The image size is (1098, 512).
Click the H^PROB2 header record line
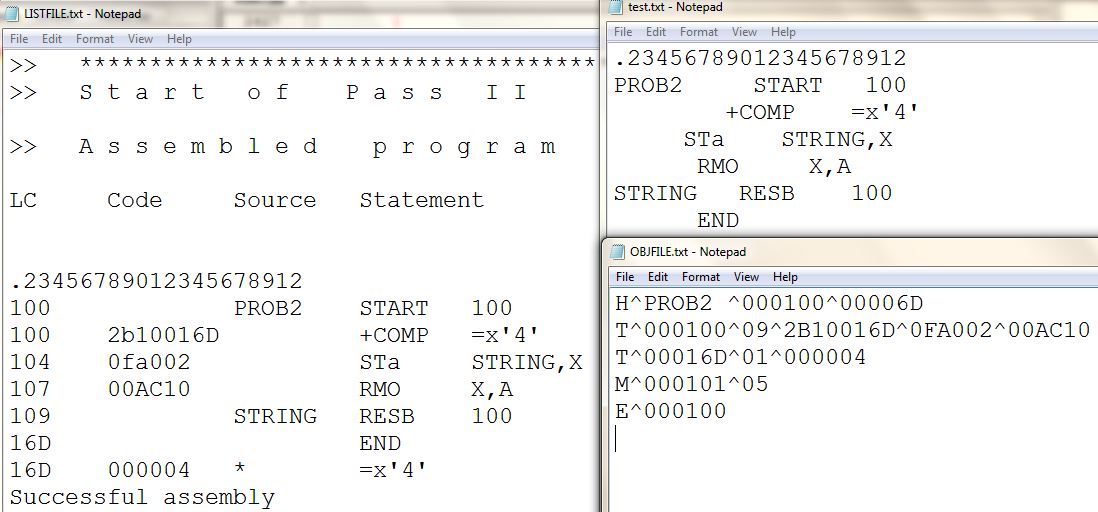pyautogui.click(x=770, y=304)
